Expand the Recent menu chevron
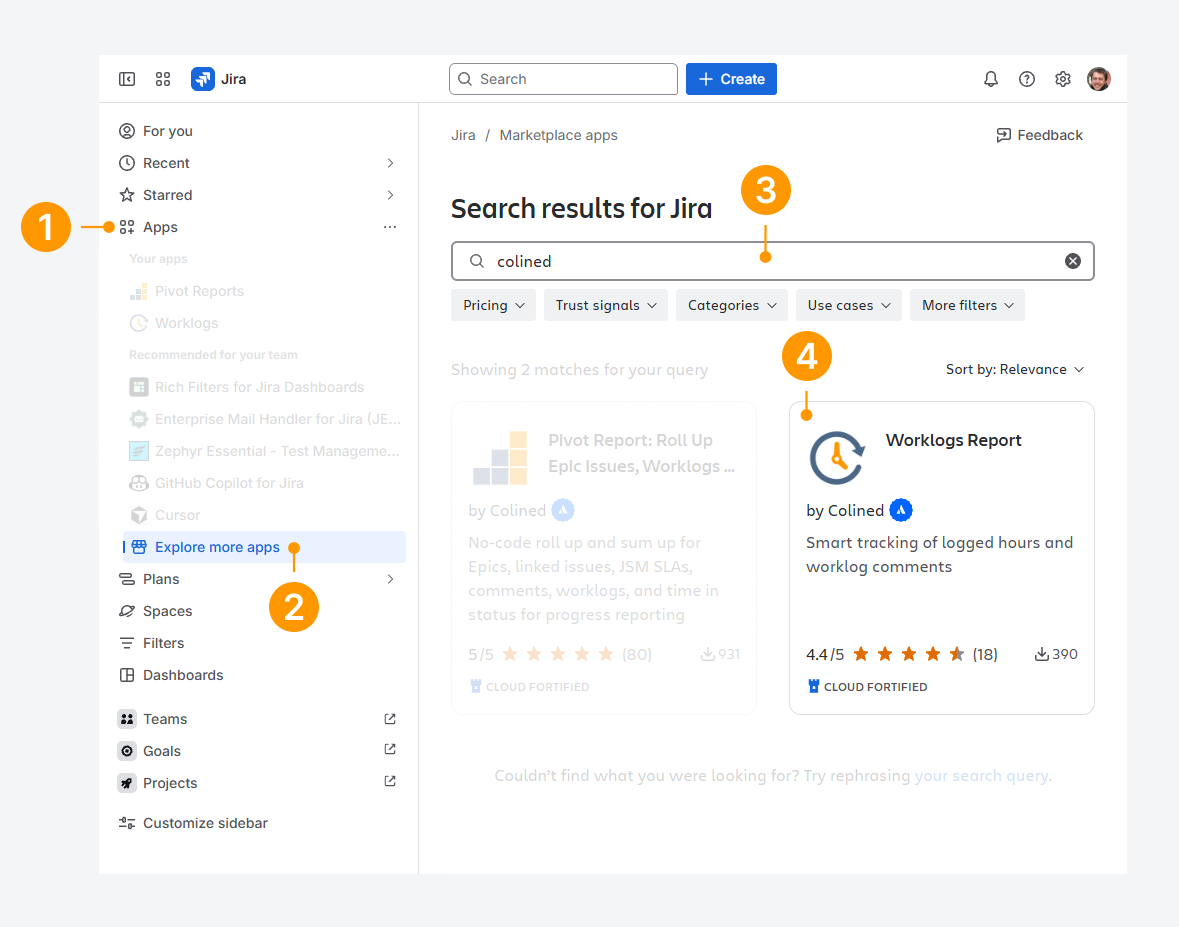The width and height of the screenshot is (1179, 927). coord(389,163)
